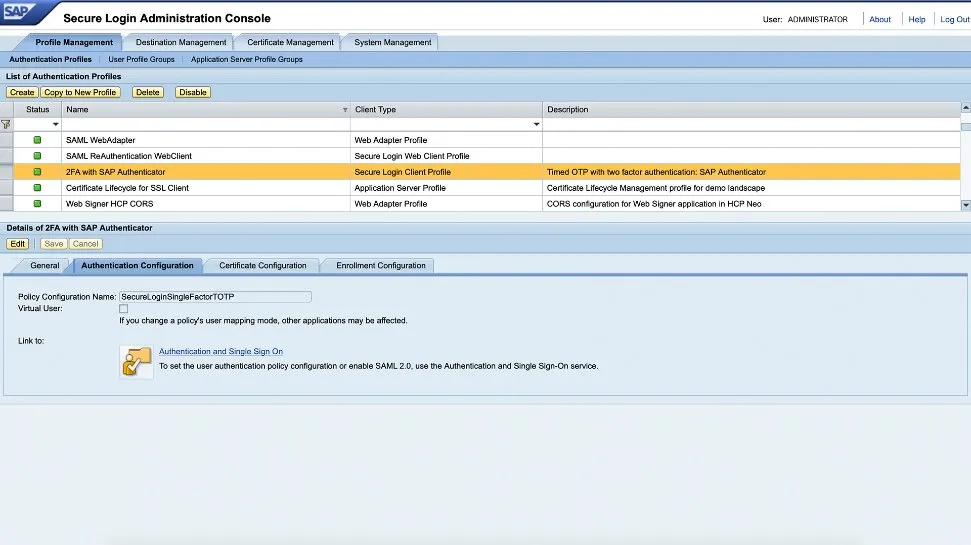
Task: Click status icon for Web Signer HCP CORS
Action: pos(37,203)
